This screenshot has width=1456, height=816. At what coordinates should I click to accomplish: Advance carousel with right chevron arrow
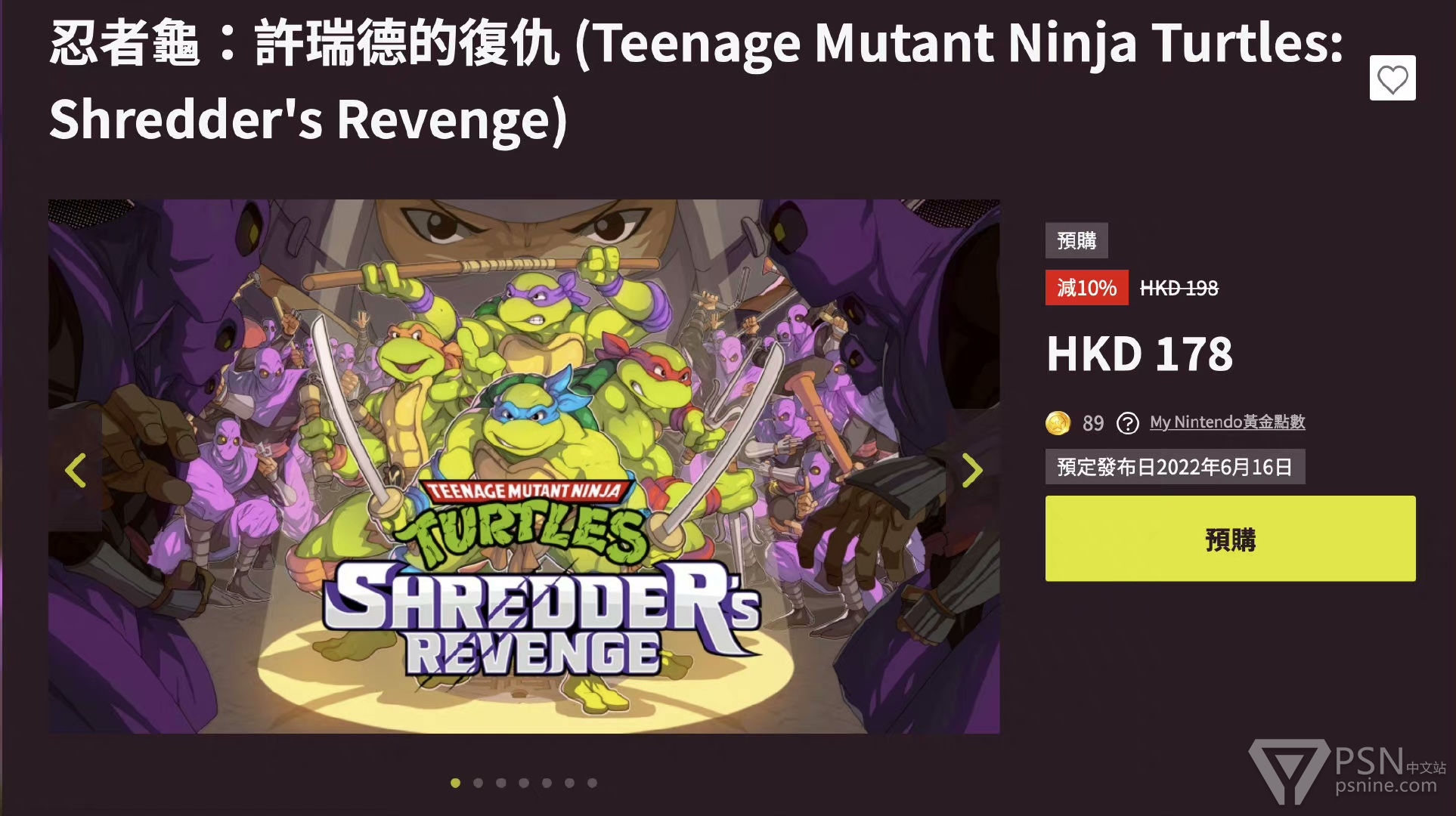coord(972,471)
